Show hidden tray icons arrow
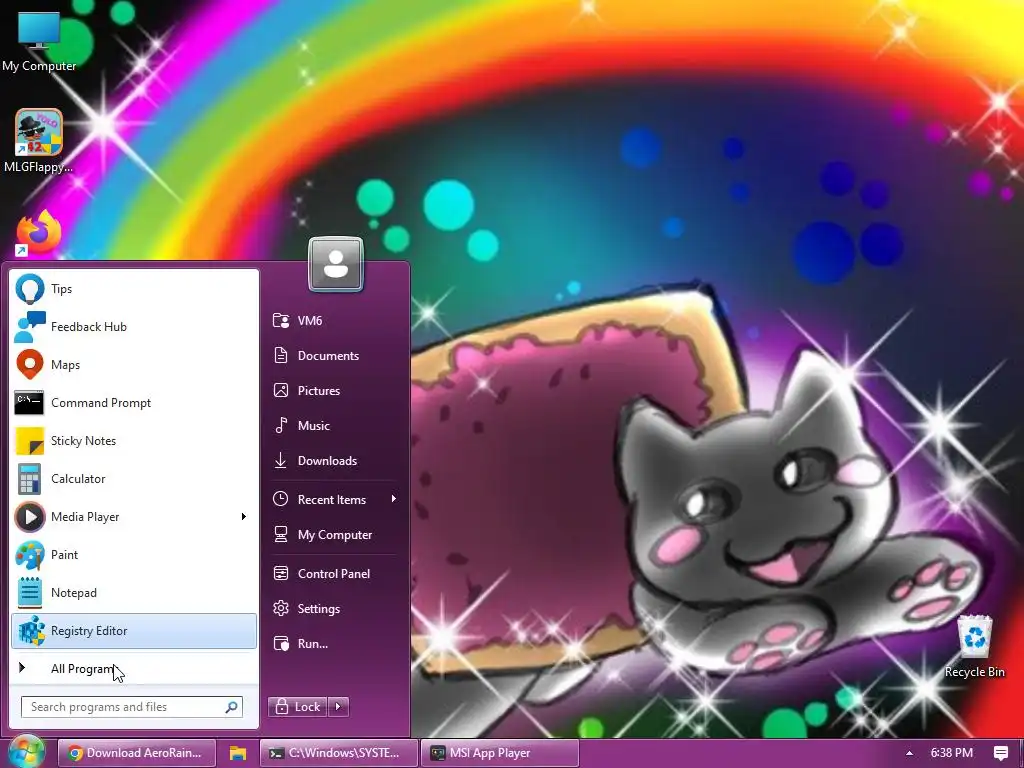The width and height of the screenshot is (1024, 768). click(x=909, y=753)
